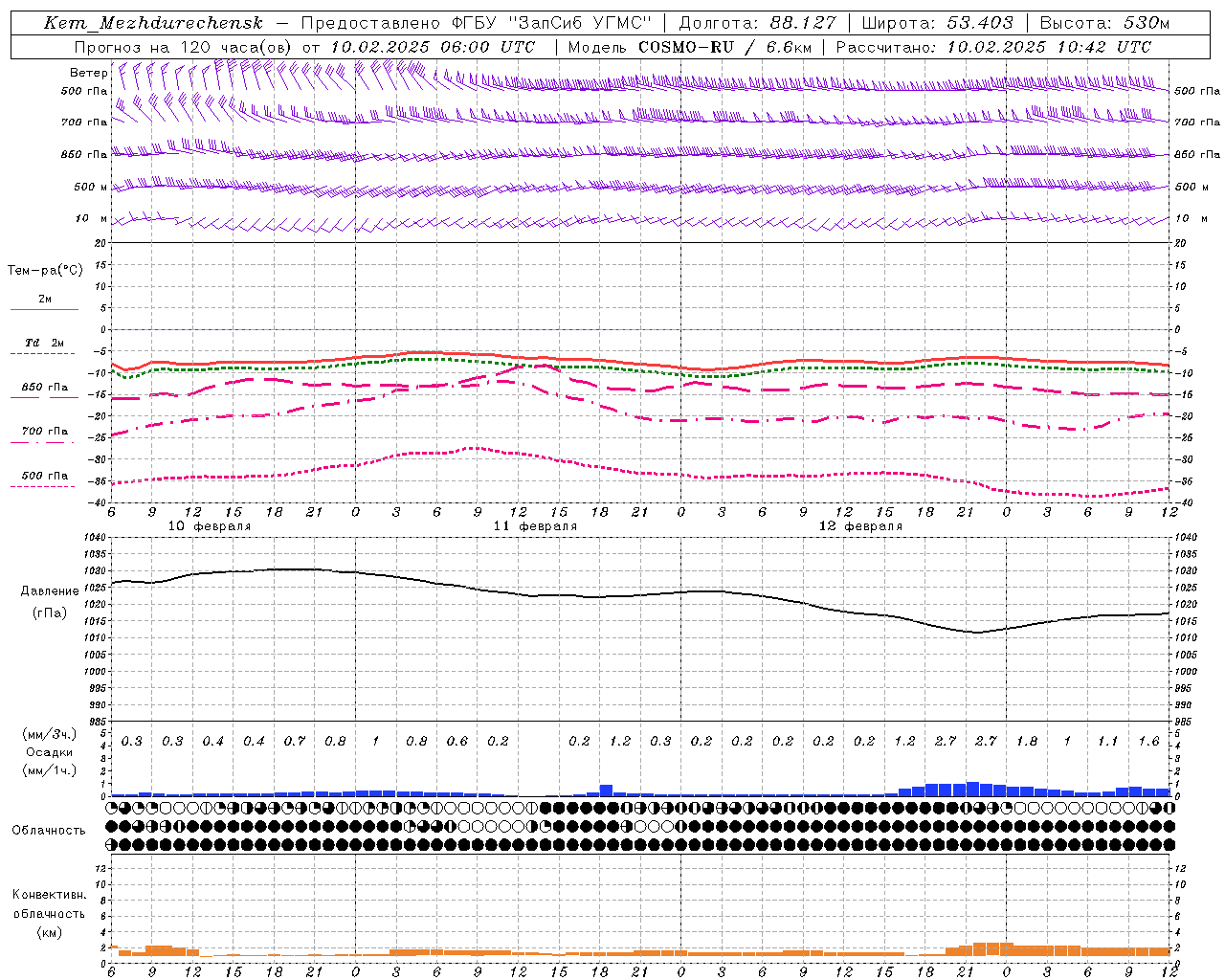Click the (мм/3ч.) units label
The height and width of the screenshot is (980, 1225).
tap(49, 734)
